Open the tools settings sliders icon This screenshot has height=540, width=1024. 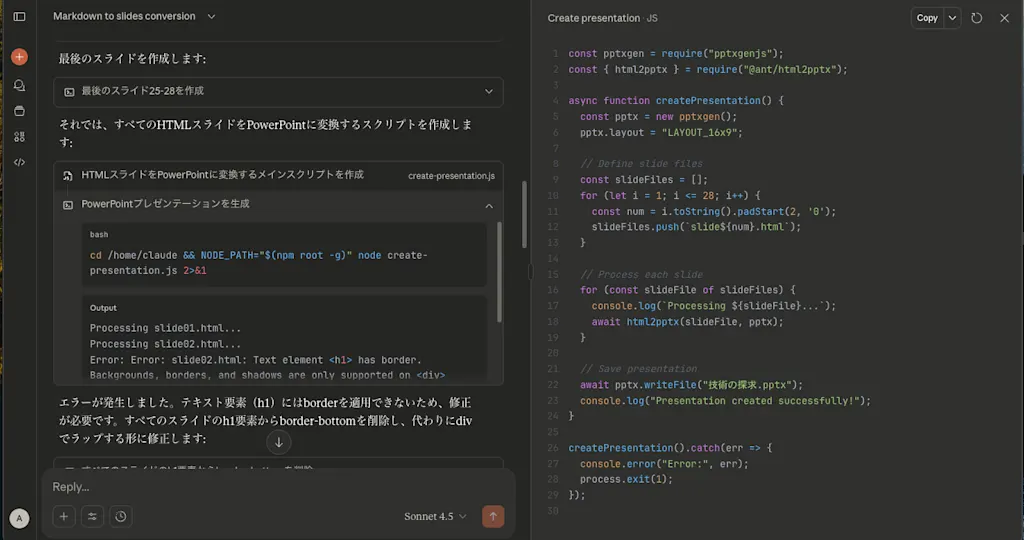pyautogui.click(x=92, y=516)
